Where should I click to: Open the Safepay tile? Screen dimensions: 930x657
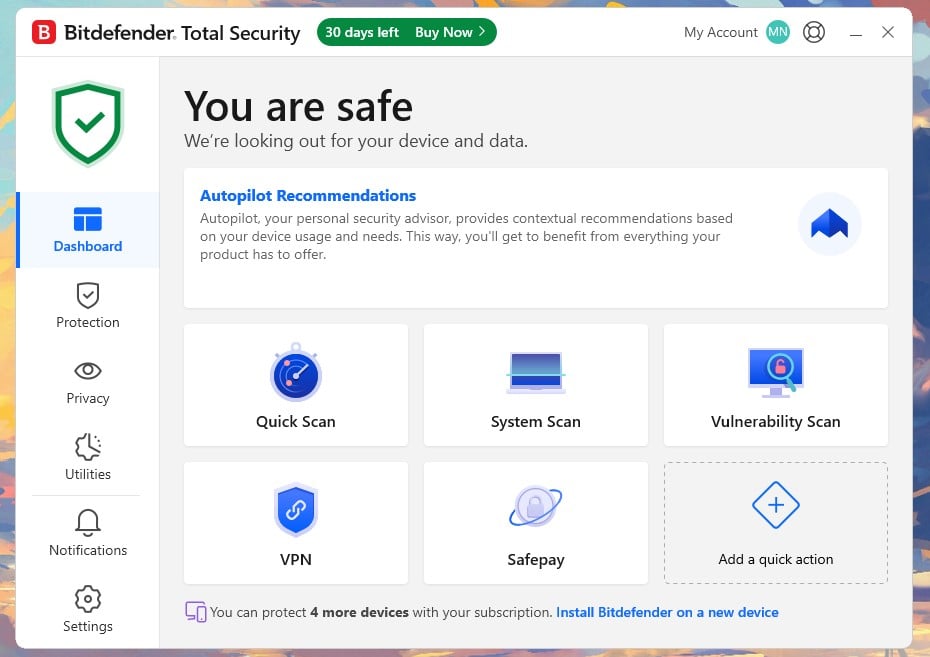(x=536, y=523)
